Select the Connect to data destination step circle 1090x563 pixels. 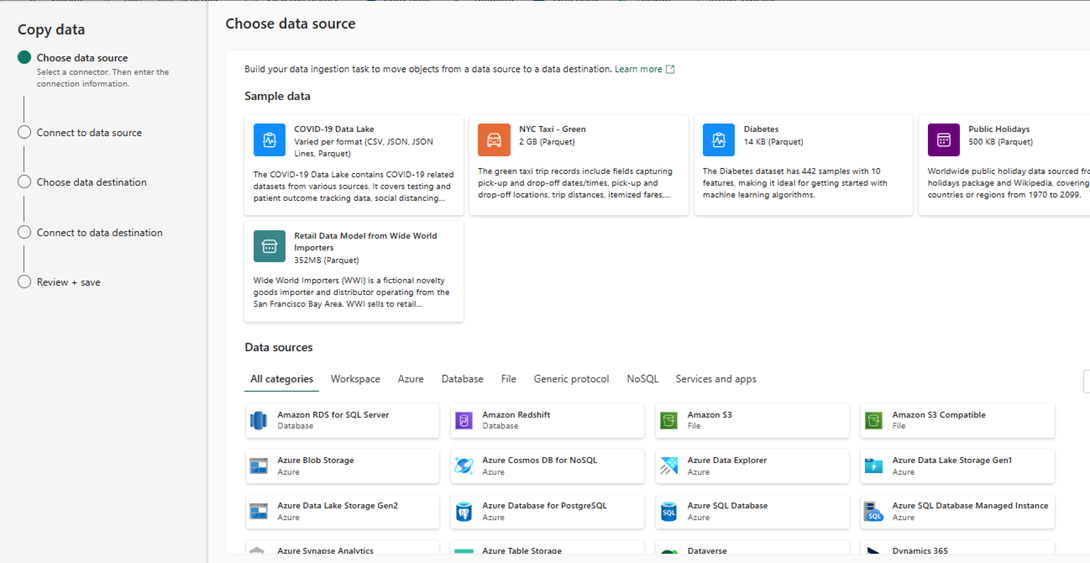click(x=24, y=232)
